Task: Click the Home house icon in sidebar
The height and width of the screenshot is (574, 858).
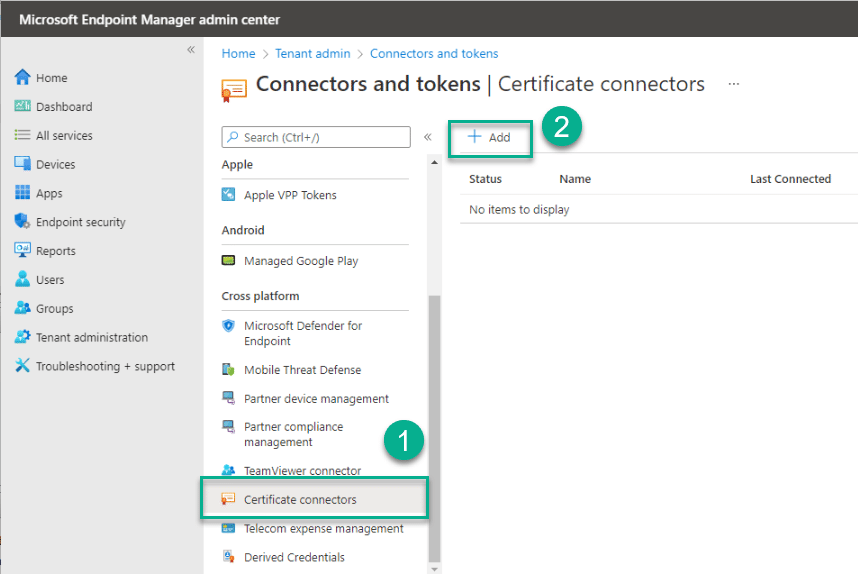Action: [x=22, y=77]
